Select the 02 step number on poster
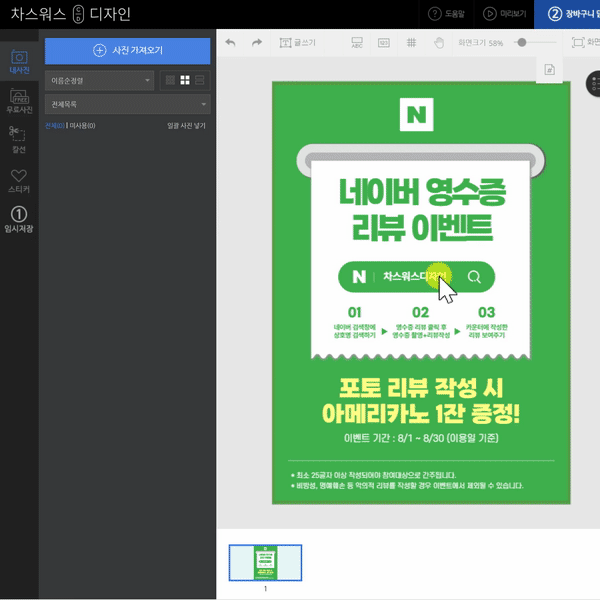The width and height of the screenshot is (600, 600). click(x=420, y=312)
